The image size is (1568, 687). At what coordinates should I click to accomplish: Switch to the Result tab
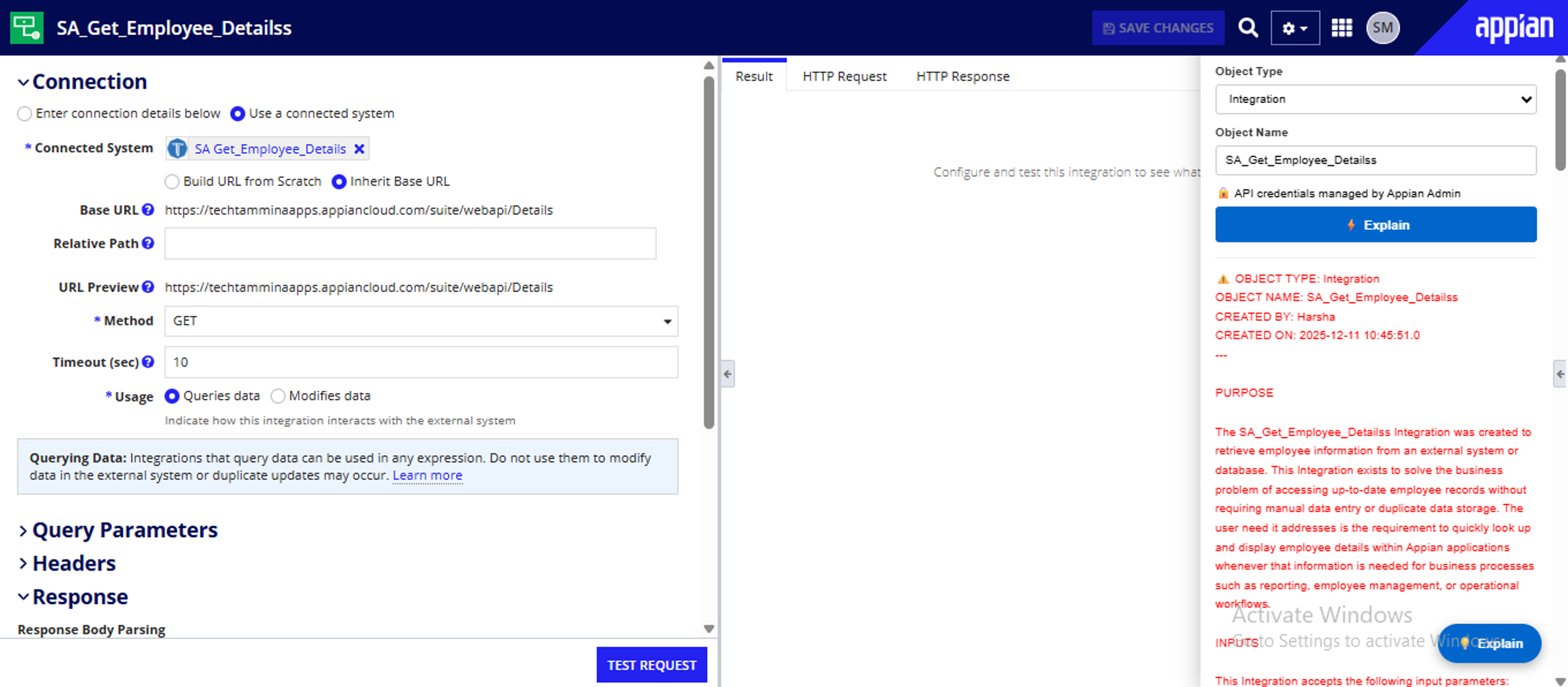tap(753, 76)
